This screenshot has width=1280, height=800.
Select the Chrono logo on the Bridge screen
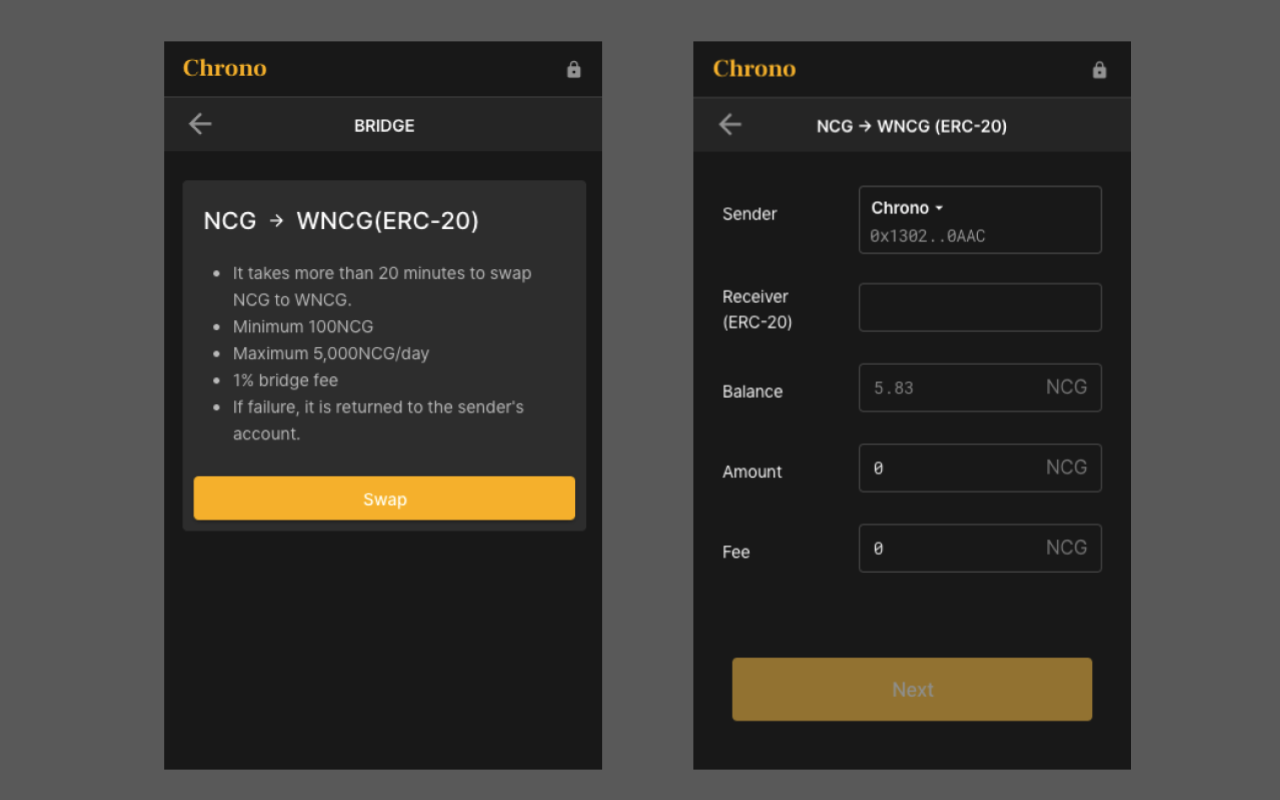224,68
